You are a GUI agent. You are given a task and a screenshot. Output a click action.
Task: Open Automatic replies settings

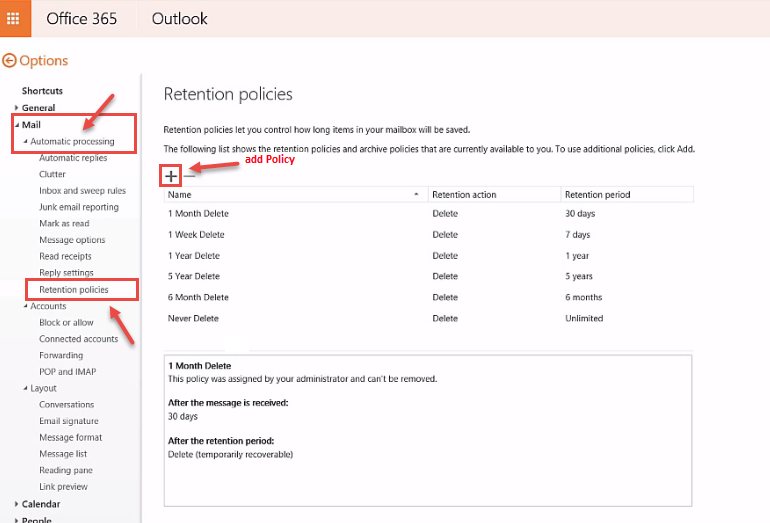coord(73,158)
